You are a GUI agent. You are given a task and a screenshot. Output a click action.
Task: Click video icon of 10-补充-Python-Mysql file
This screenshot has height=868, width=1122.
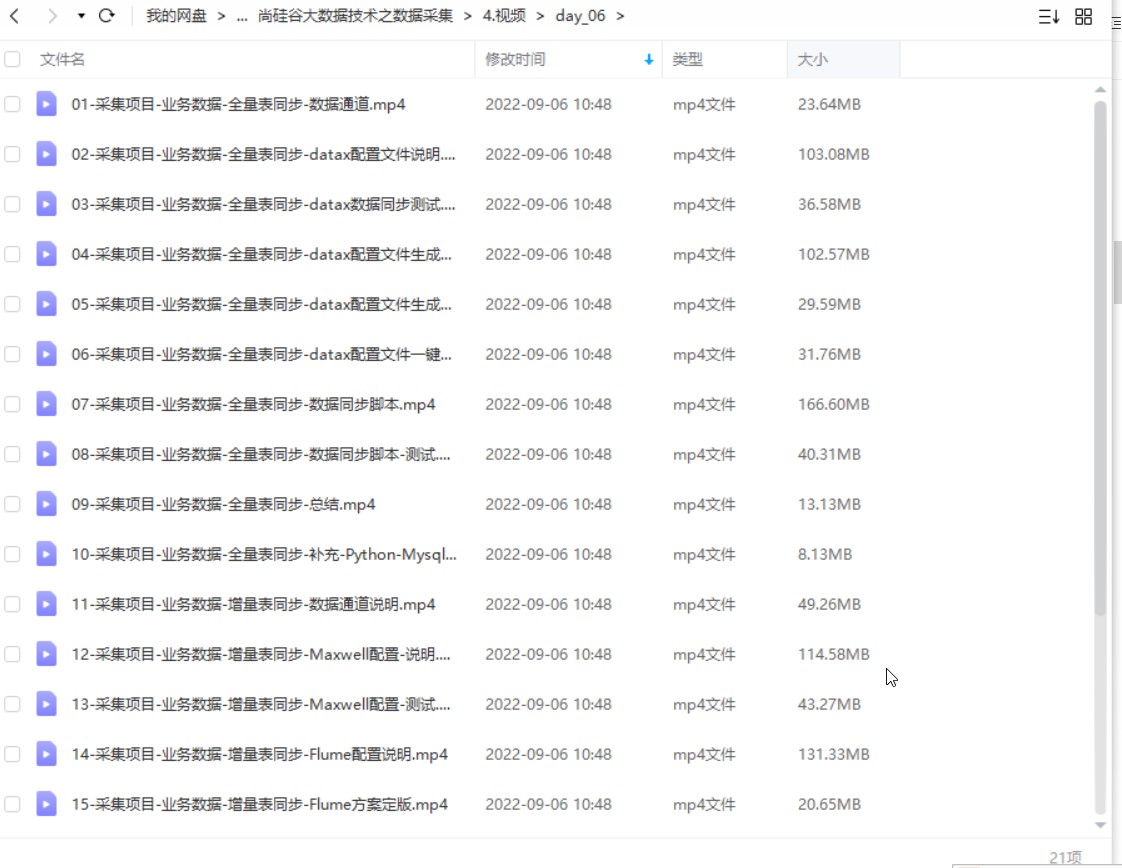(x=47, y=555)
